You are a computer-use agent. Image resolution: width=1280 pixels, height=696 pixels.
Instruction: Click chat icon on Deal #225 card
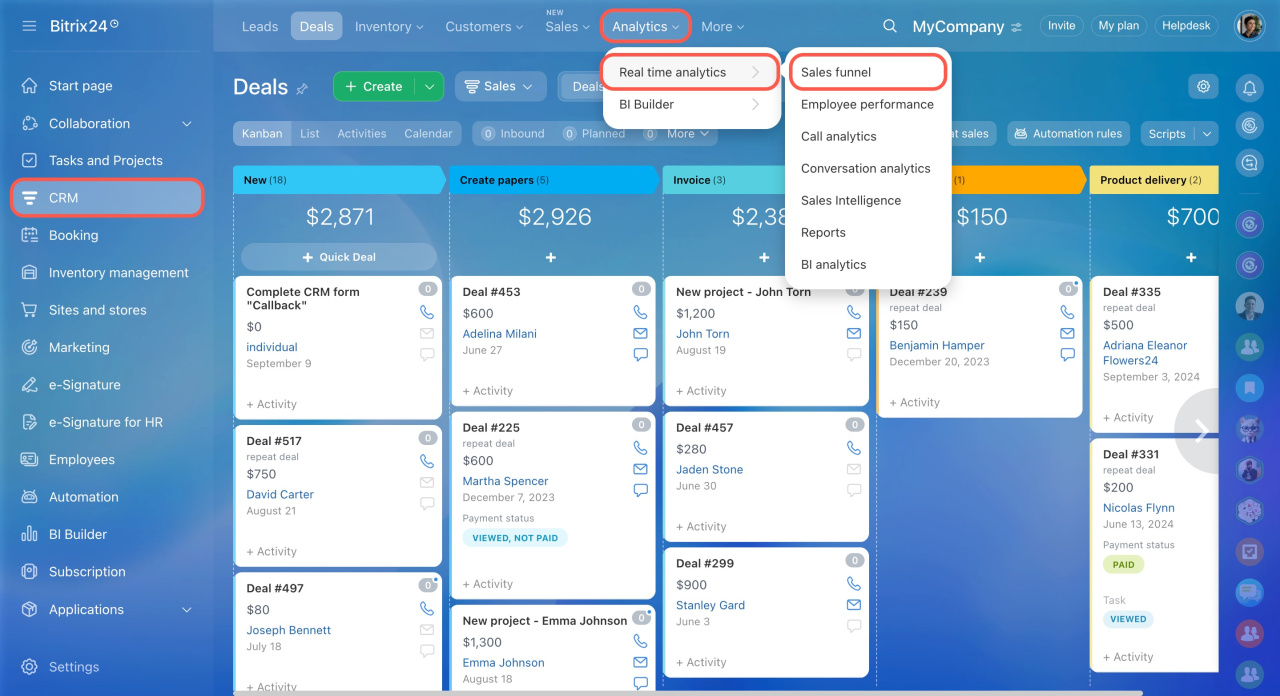[x=640, y=490]
